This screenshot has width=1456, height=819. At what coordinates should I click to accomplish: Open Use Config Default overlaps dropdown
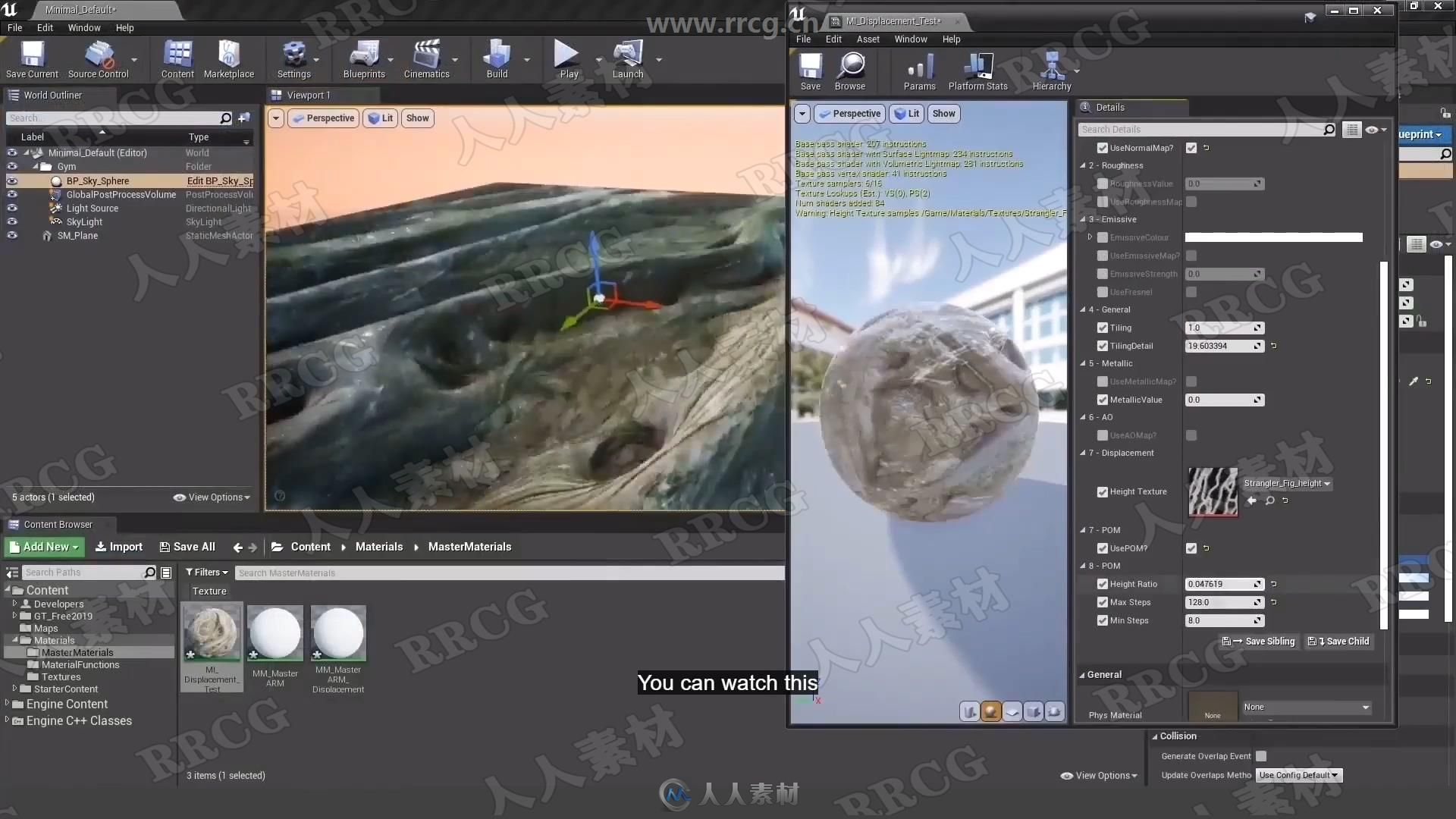[x=1299, y=775]
